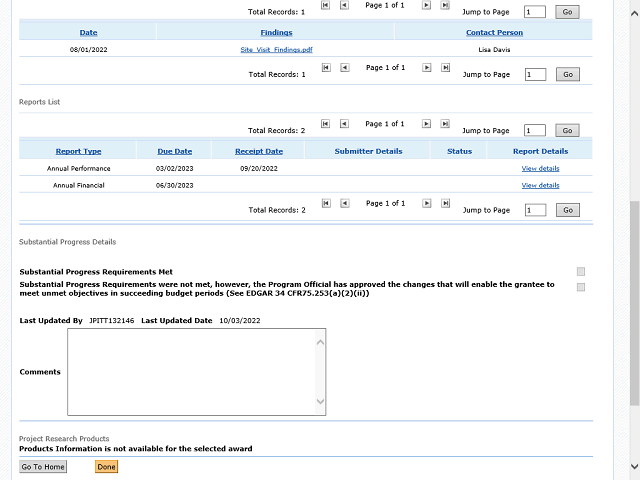Click Go button in Reports List bottom pager

click(568, 210)
